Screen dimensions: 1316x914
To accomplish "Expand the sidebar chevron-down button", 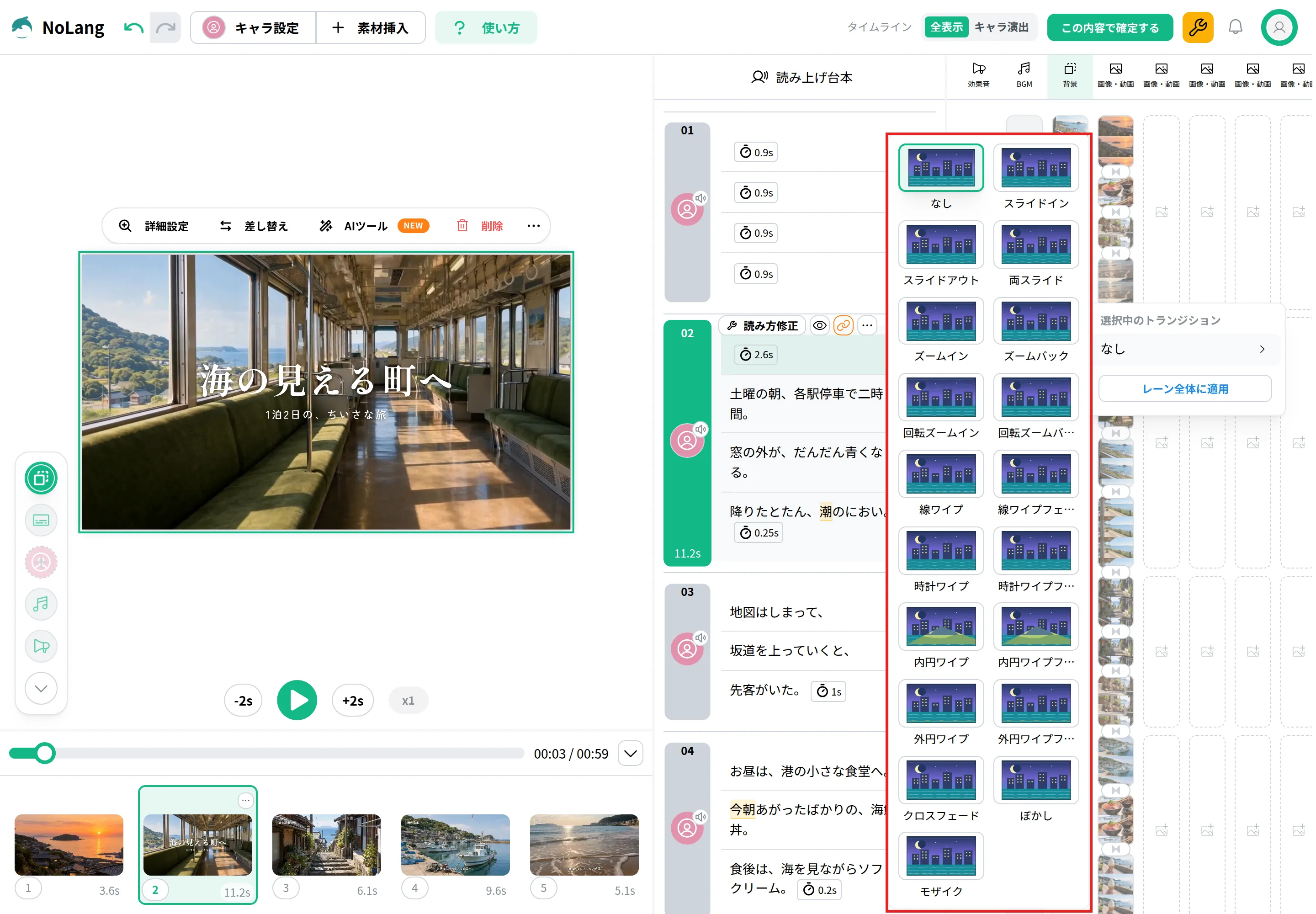I will tap(41, 688).
